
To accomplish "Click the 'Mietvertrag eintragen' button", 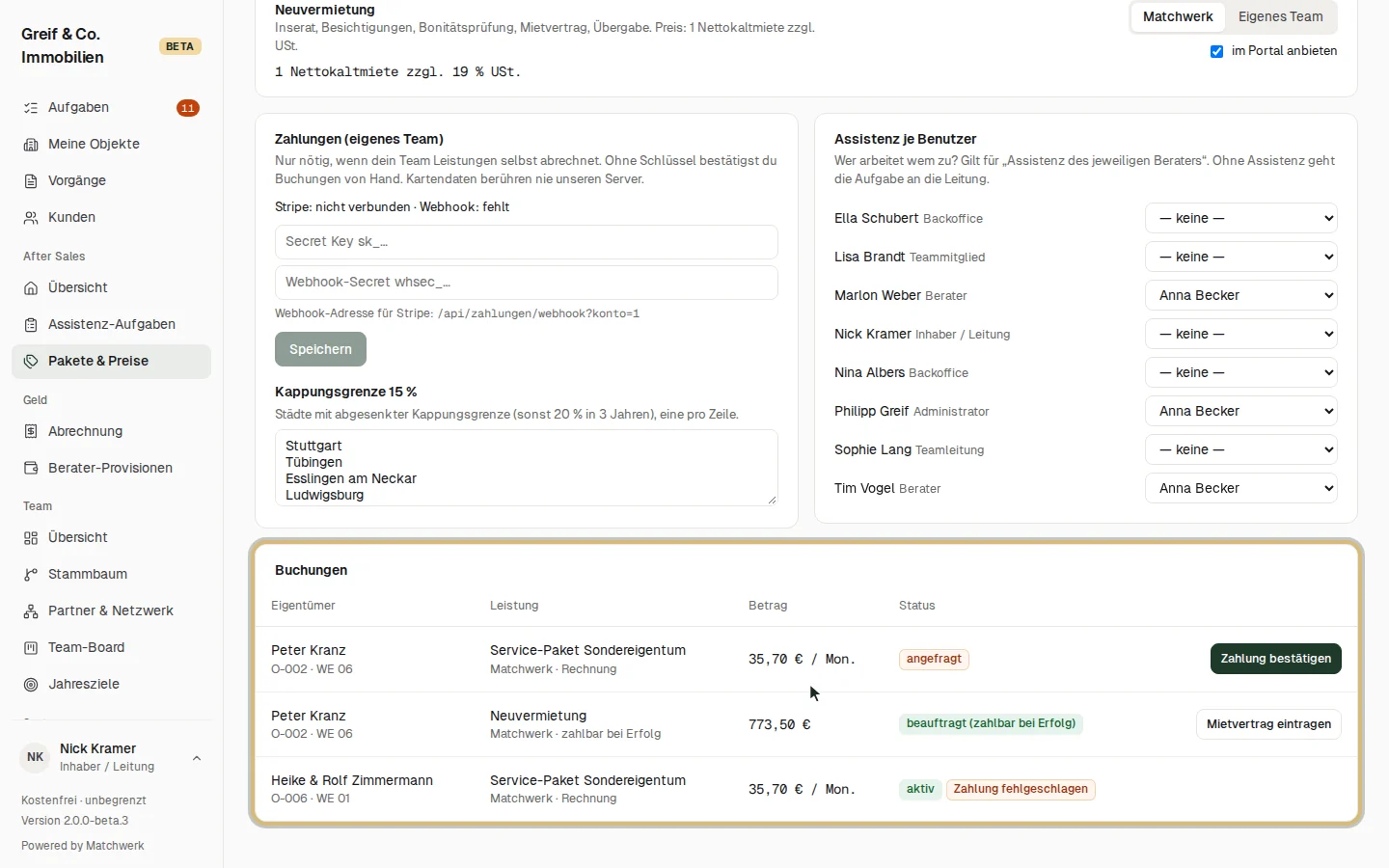I will 1268,724.
